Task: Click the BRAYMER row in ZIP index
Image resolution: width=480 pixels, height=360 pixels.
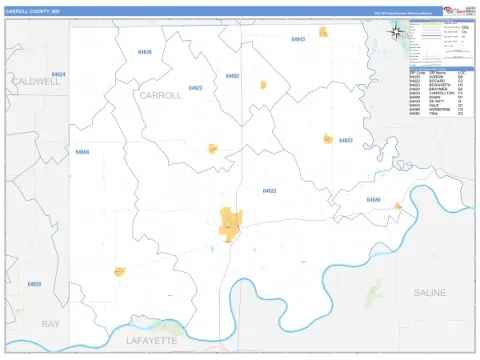Action: (x=437, y=89)
